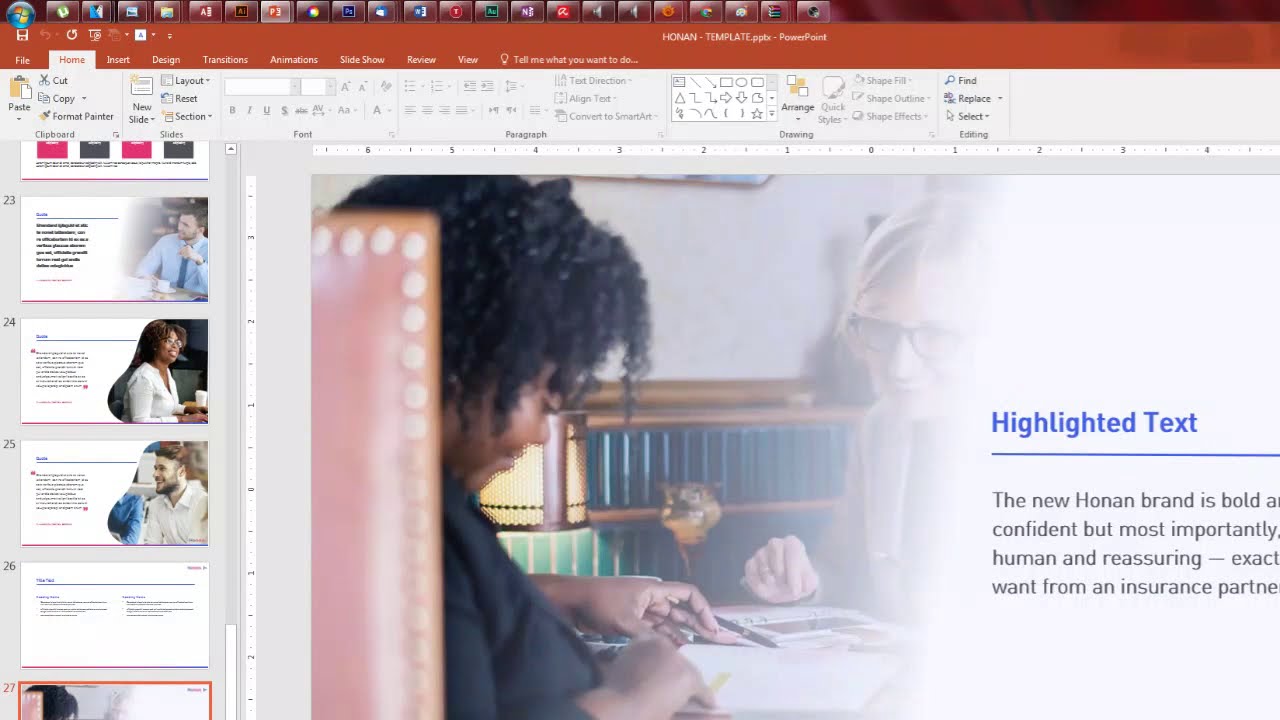This screenshot has height=720, width=1280.
Task: Click the Paste clipboard icon
Action: [x=19, y=88]
